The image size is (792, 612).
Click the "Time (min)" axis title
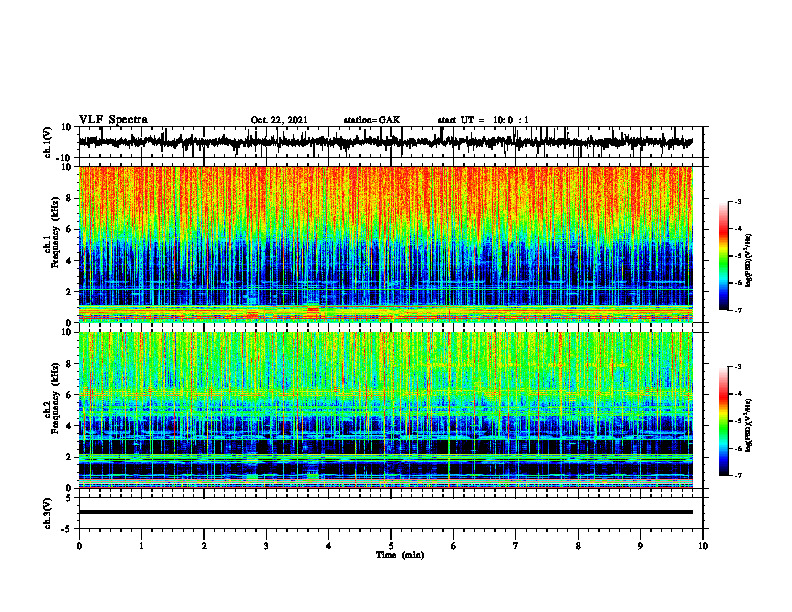(x=400, y=555)
